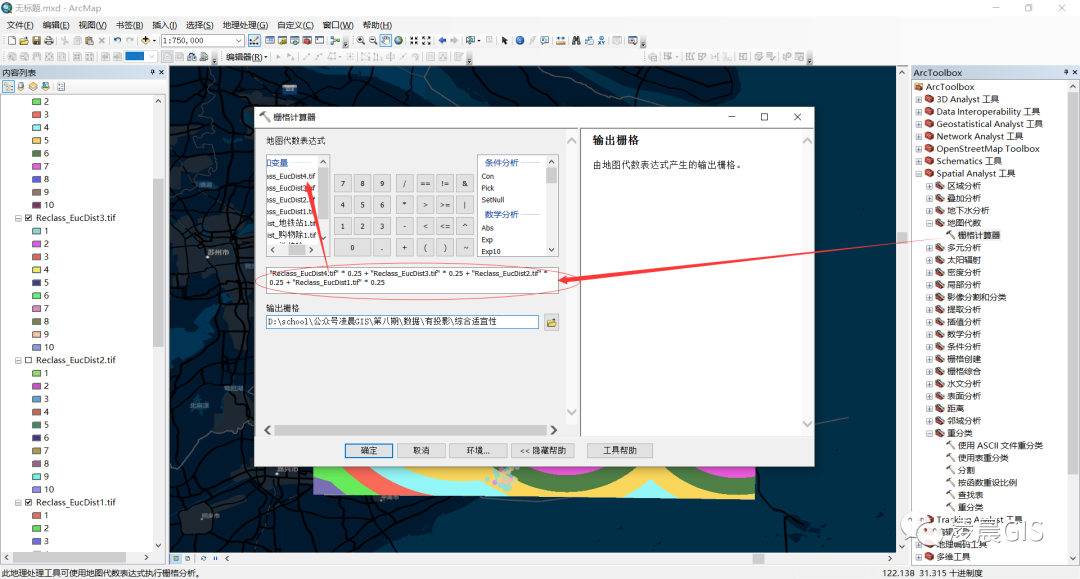Switch TOC to List By Source

tap(21, 87)
